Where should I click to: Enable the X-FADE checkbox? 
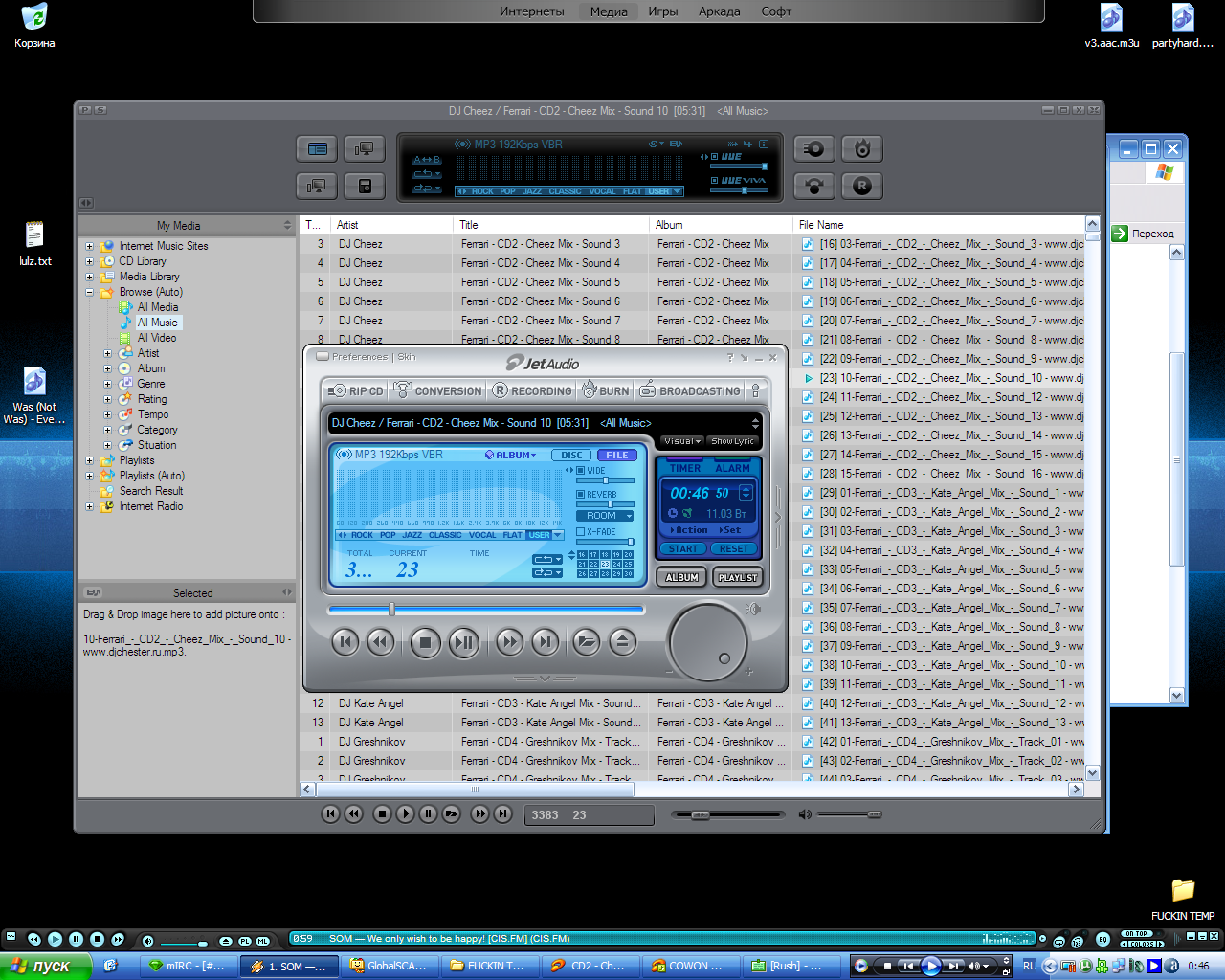[x=580, y=531]
